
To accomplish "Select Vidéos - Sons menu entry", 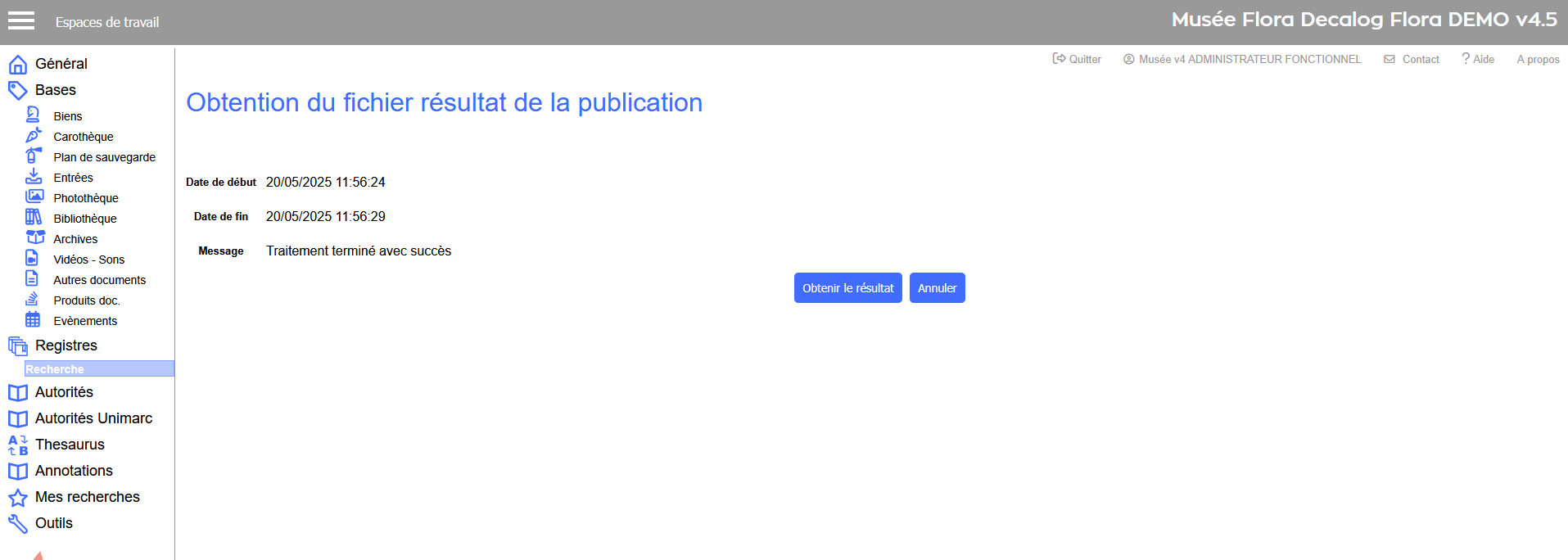I will (88, 260).
